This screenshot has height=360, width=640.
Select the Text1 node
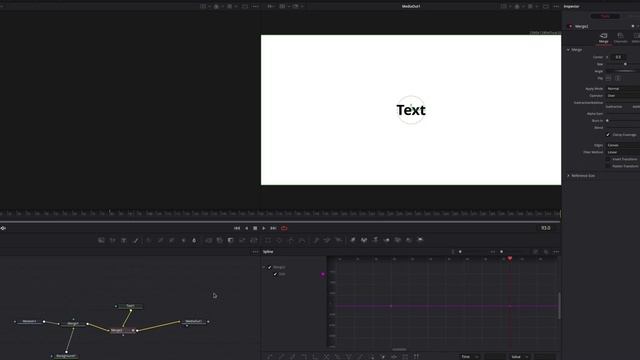tap(130, 306)
